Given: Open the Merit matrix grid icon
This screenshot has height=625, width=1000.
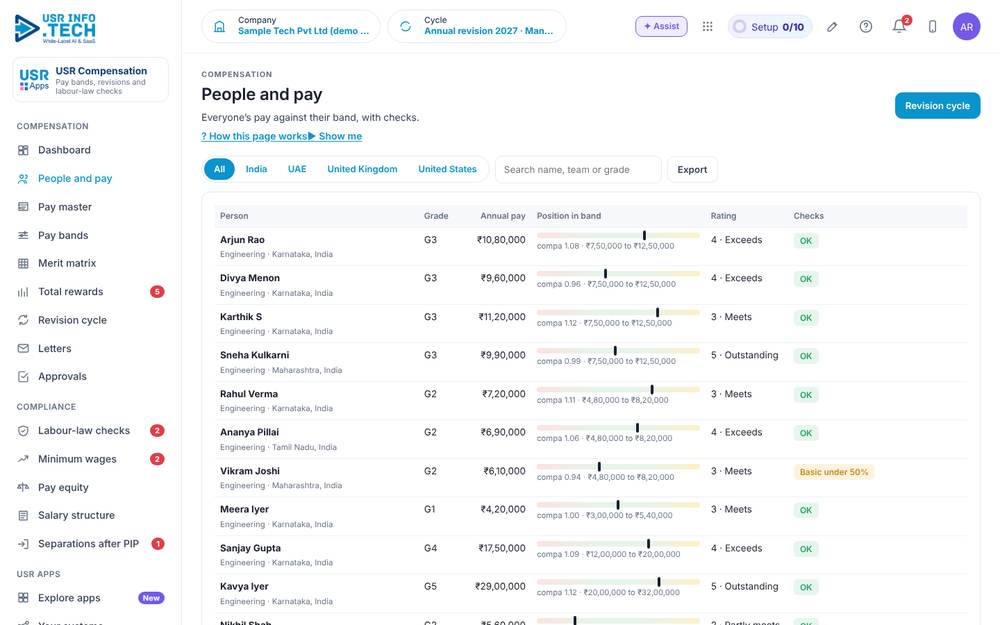Looking at the screenshot, I should click(23, 263).
